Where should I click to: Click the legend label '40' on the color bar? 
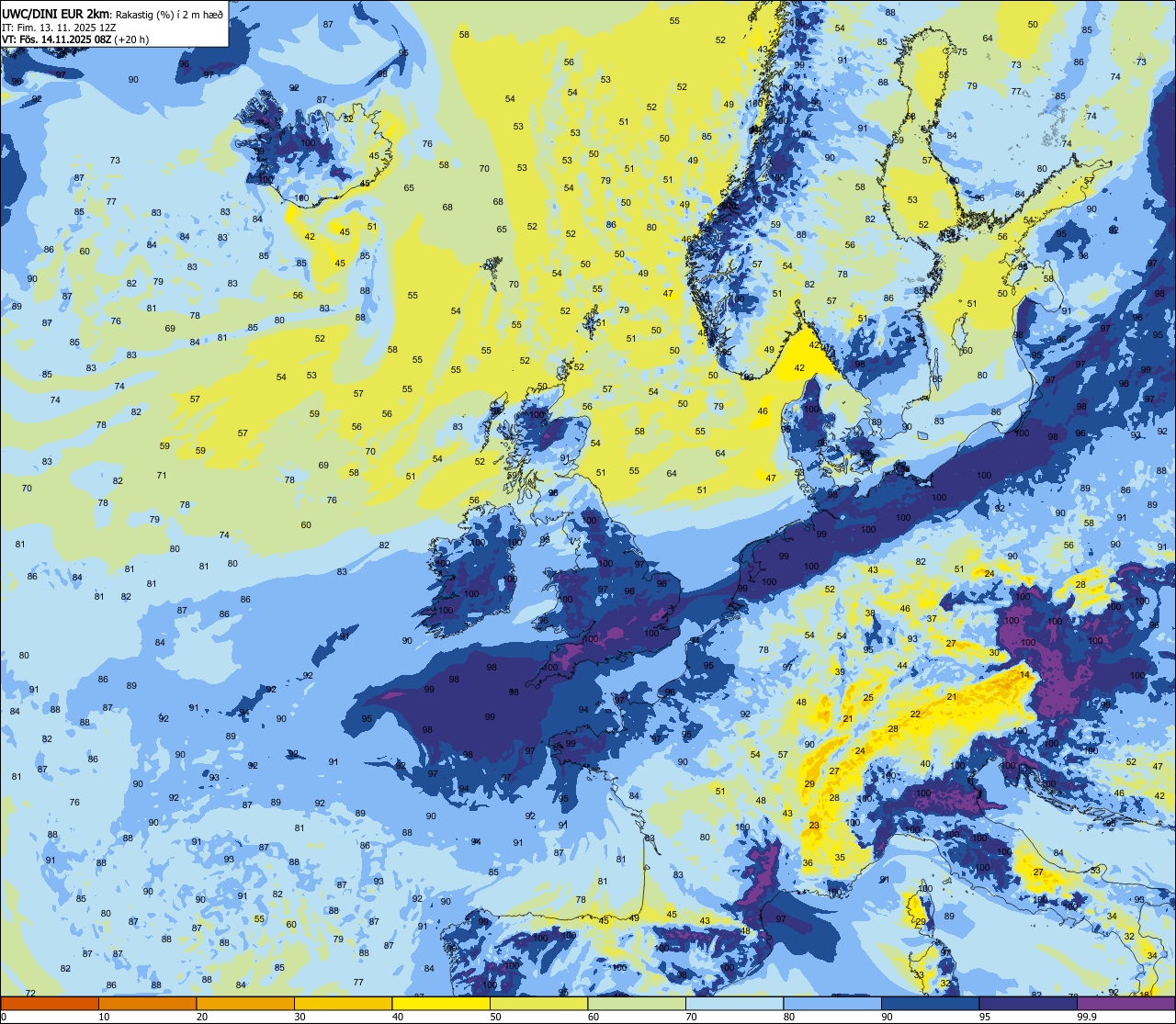tap(398, 1017)
